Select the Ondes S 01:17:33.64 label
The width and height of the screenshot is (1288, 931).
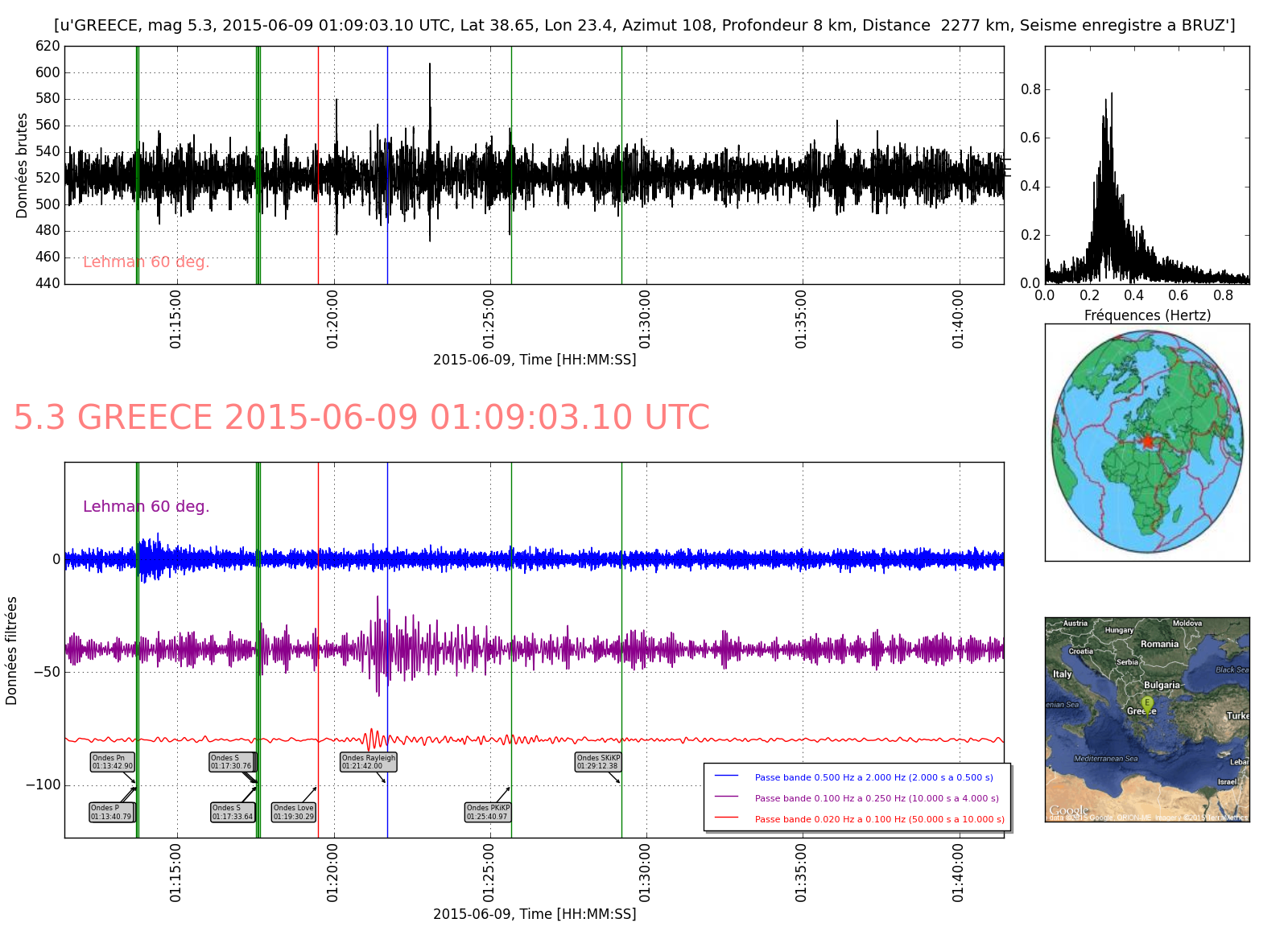tap(233, 812)
